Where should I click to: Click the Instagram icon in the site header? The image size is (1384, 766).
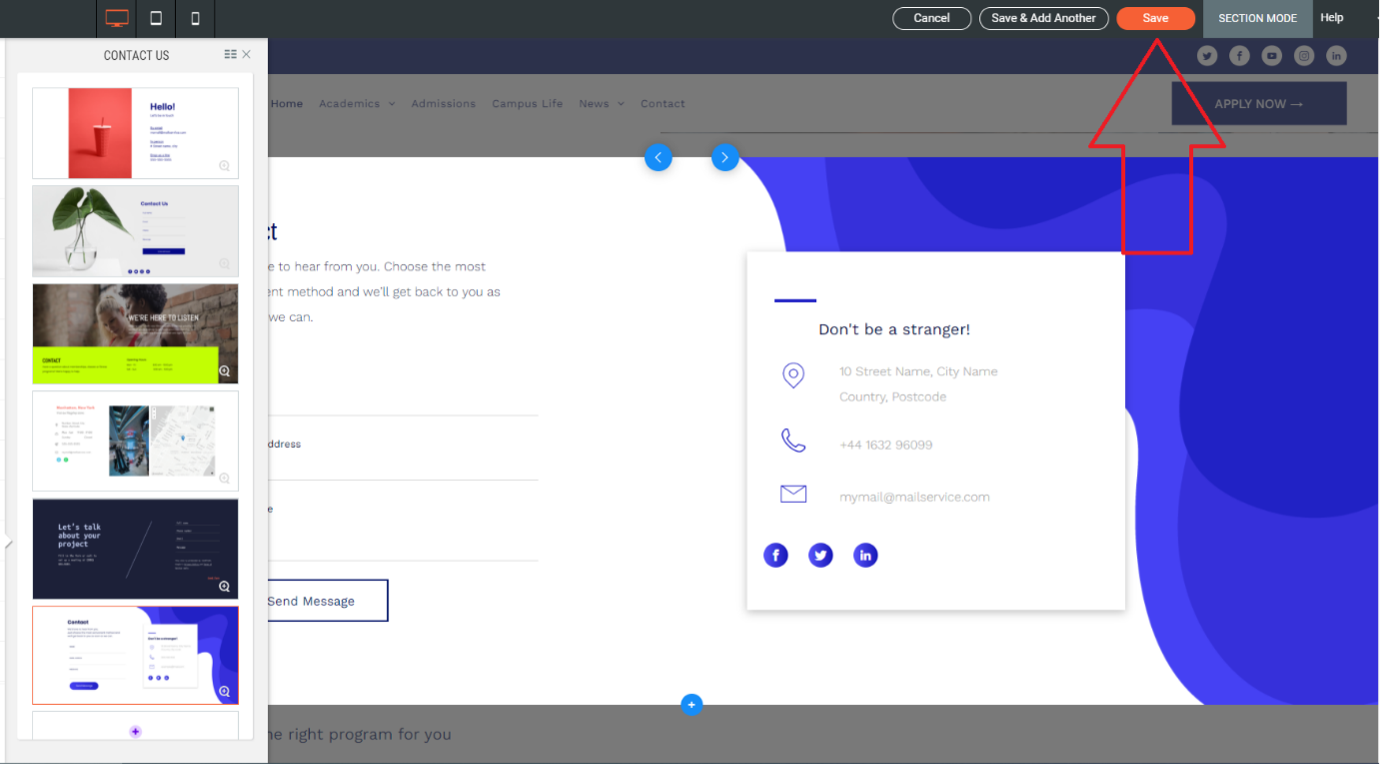[x=1304, y=55]
